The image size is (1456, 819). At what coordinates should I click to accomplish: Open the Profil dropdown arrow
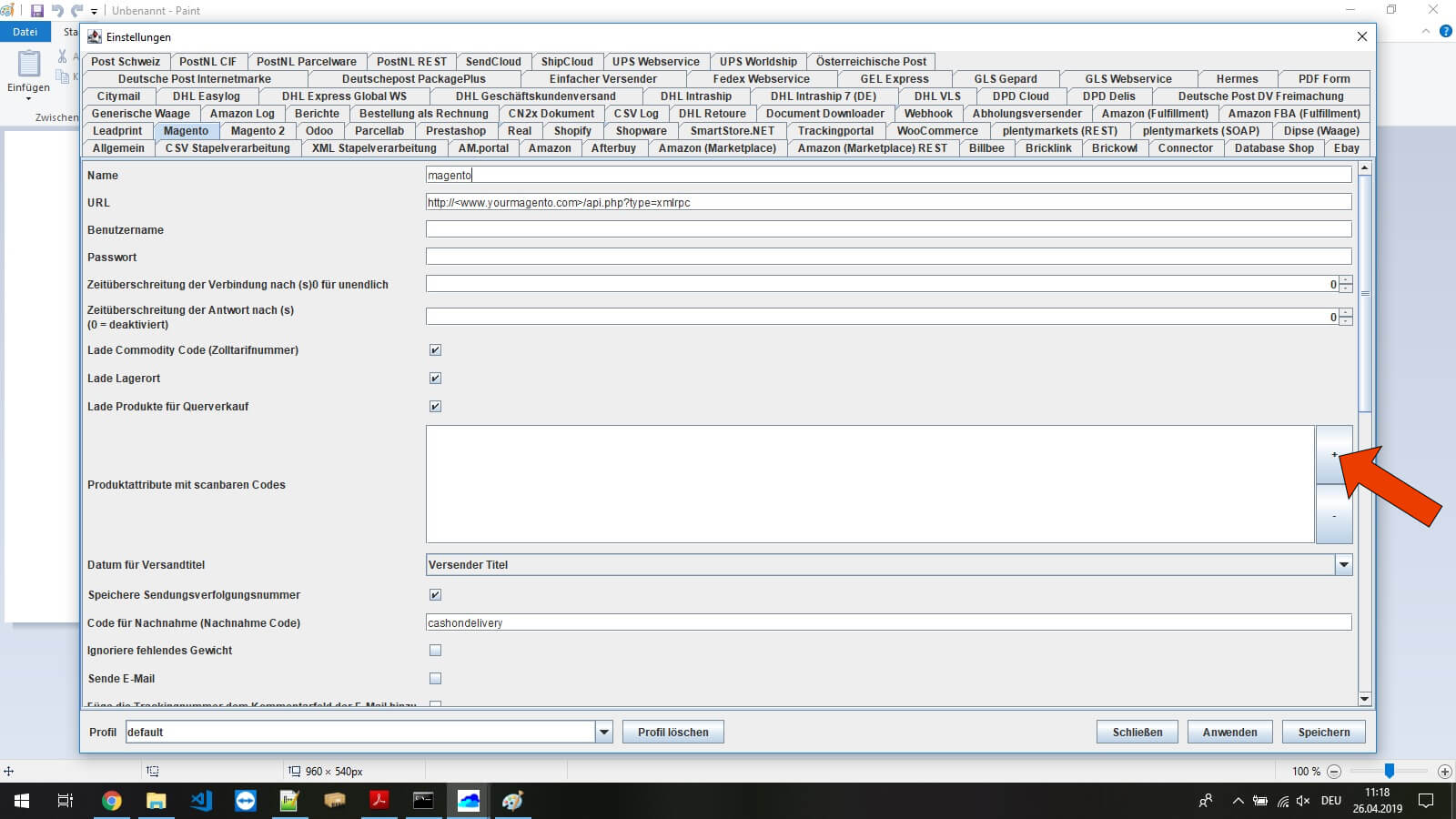[x=603, y=732]
